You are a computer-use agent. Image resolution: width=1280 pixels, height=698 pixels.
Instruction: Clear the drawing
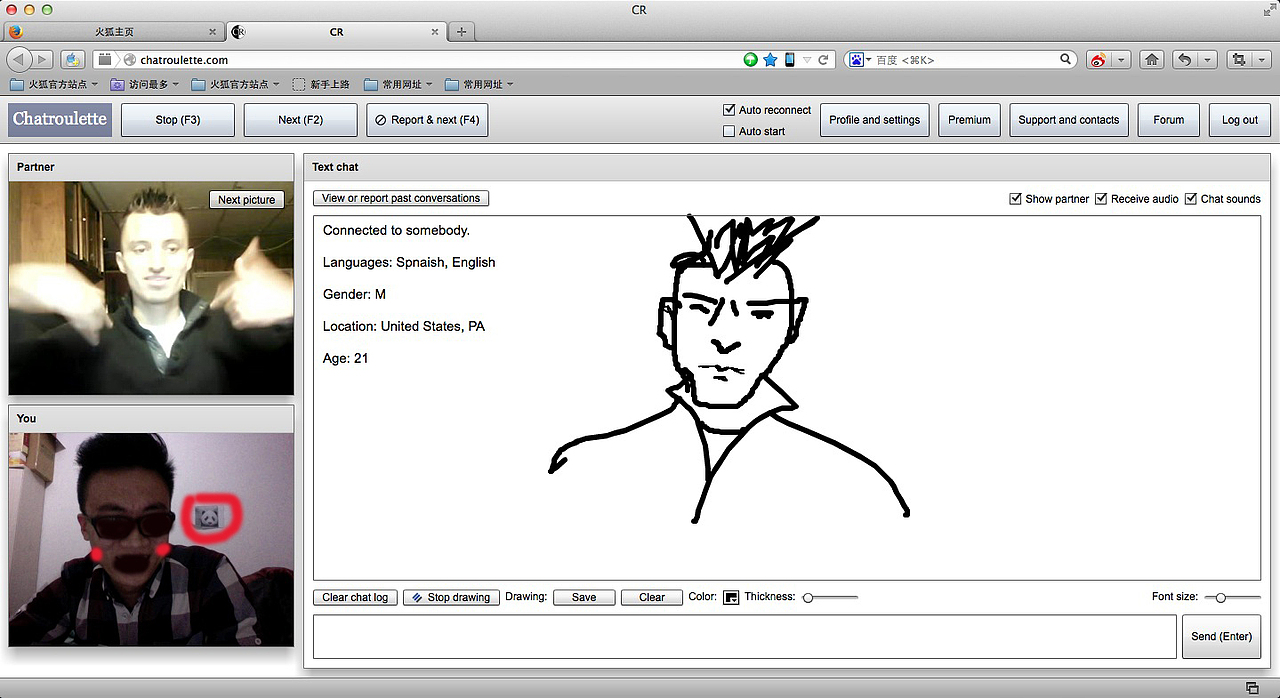(x=652, y=597)
